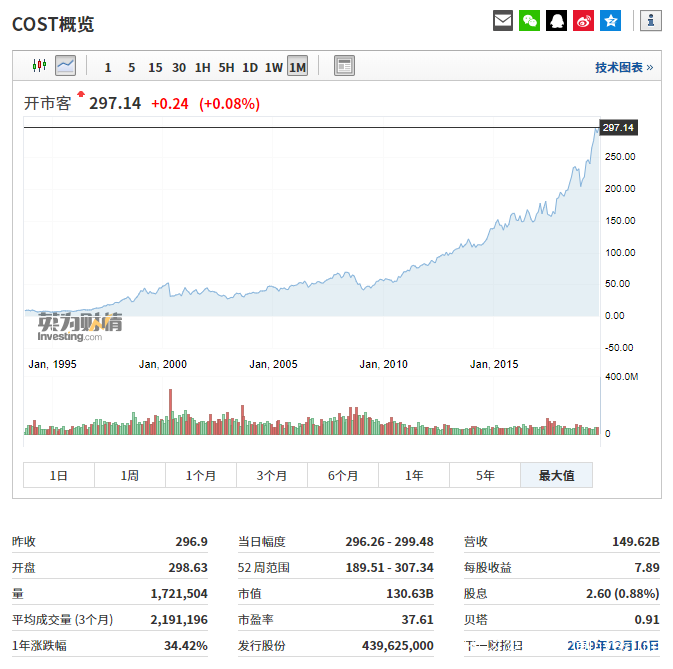673x669 pixels.
Task: Click the 297.14 price label on the axis
Action: [x=618, y=127]
